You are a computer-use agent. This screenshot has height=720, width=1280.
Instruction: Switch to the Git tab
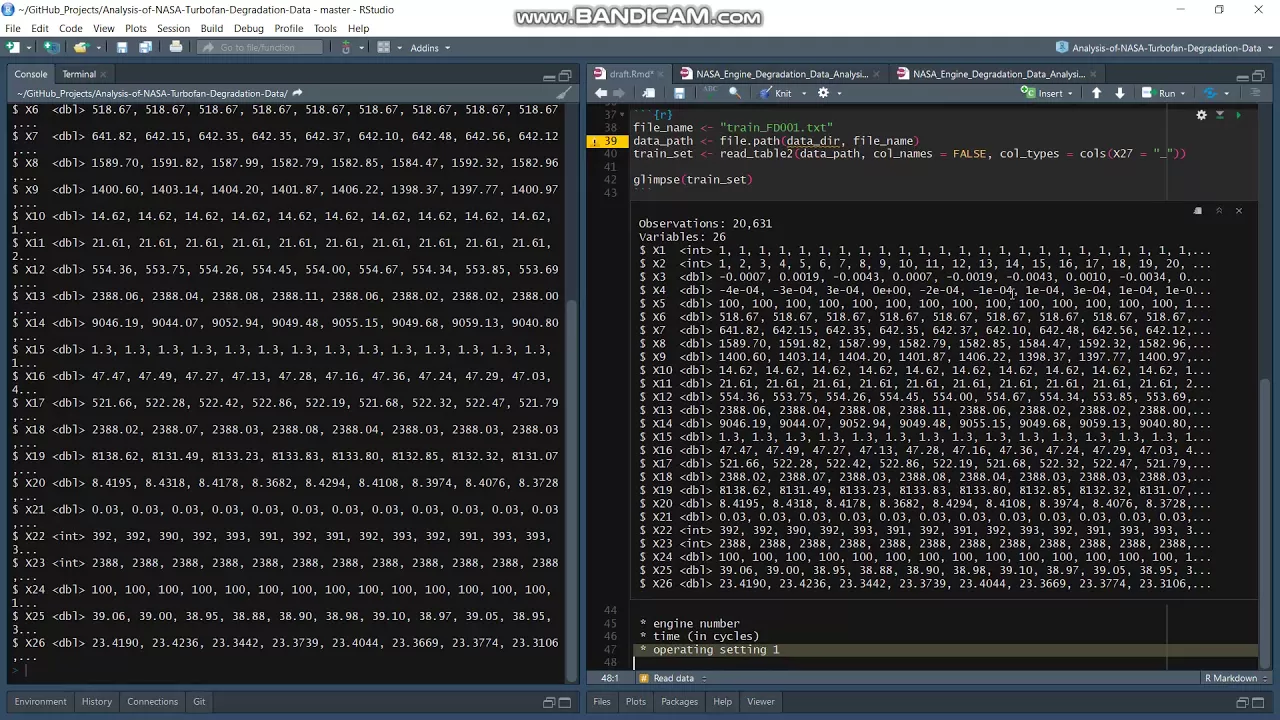[199, 702]
